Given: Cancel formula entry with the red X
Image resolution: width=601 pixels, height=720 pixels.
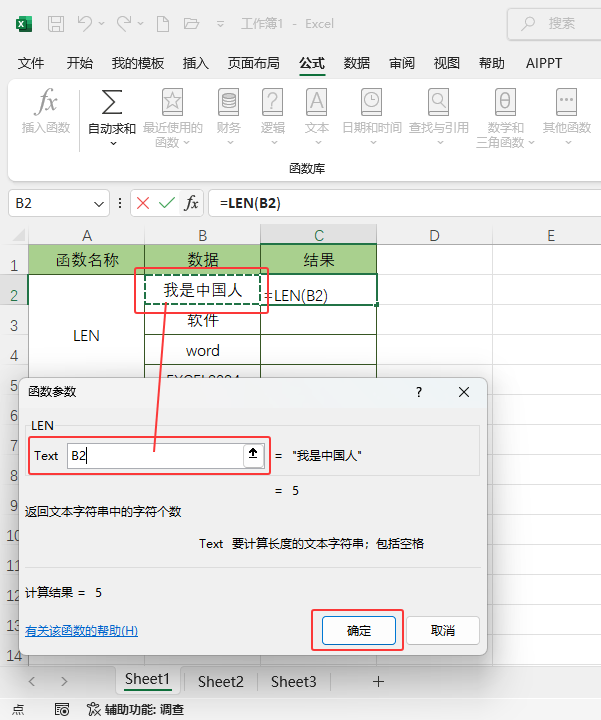Looking at the screenshot, I should [x=143, y=203].
